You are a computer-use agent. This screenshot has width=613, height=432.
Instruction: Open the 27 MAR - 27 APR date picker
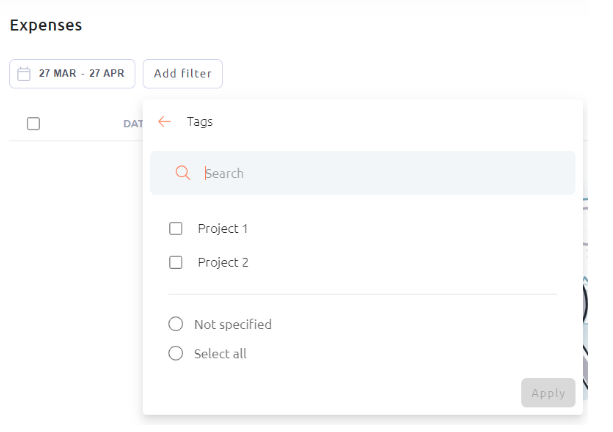click(x=72, y=74)
